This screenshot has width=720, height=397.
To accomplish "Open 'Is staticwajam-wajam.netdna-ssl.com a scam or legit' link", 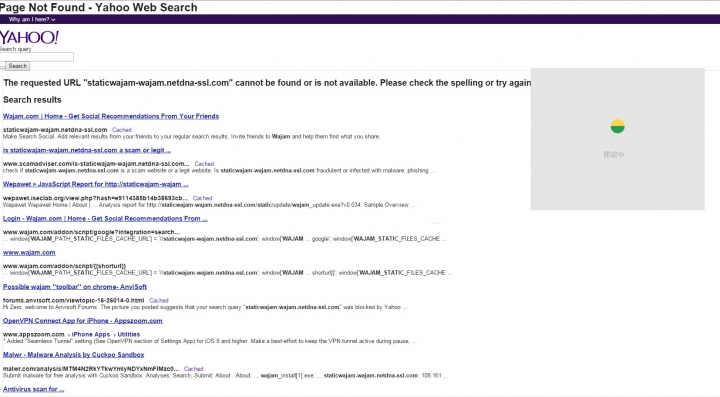I will click(x=87, y=150).
